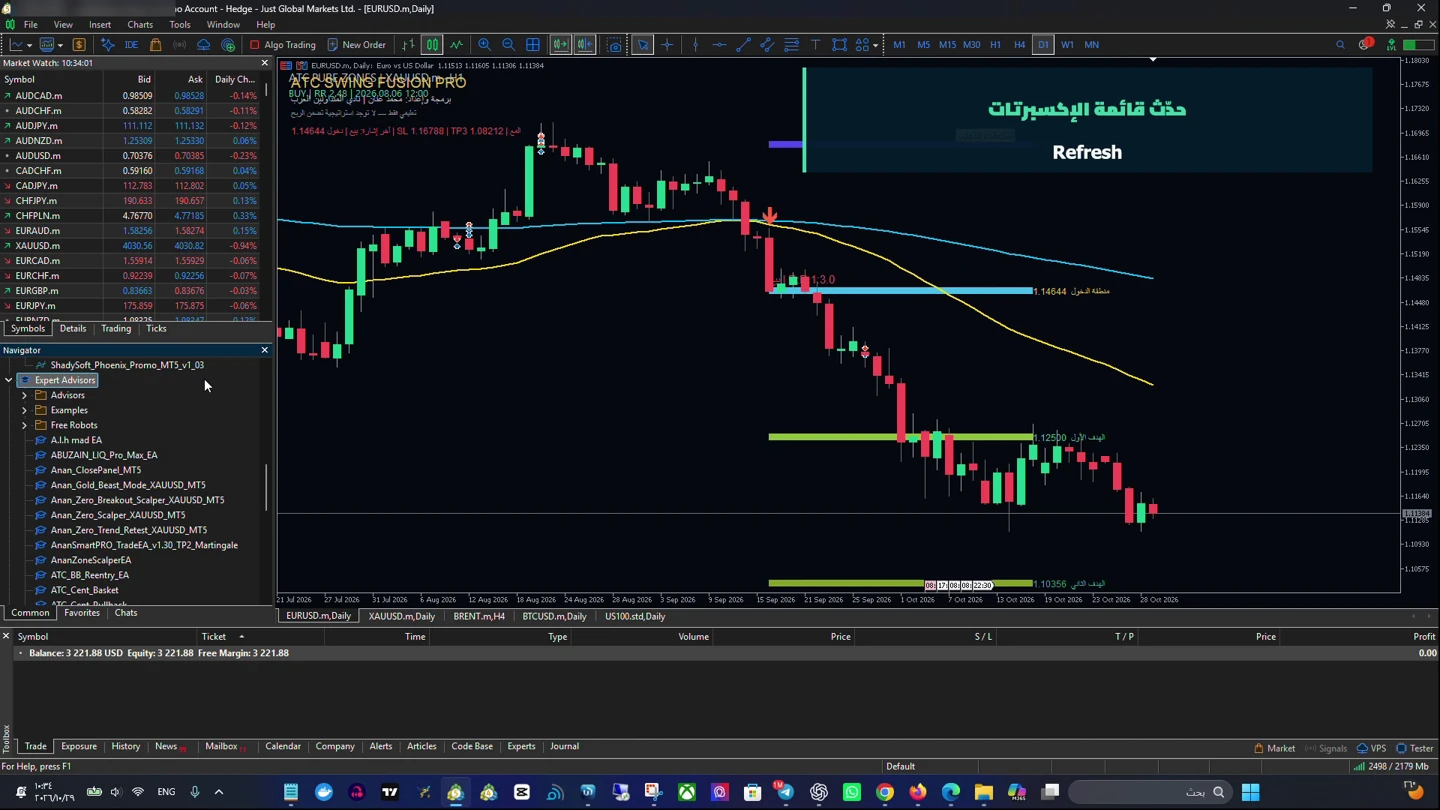
Task: Open Market link in Toolbox bar
Action: point(1275,749)
